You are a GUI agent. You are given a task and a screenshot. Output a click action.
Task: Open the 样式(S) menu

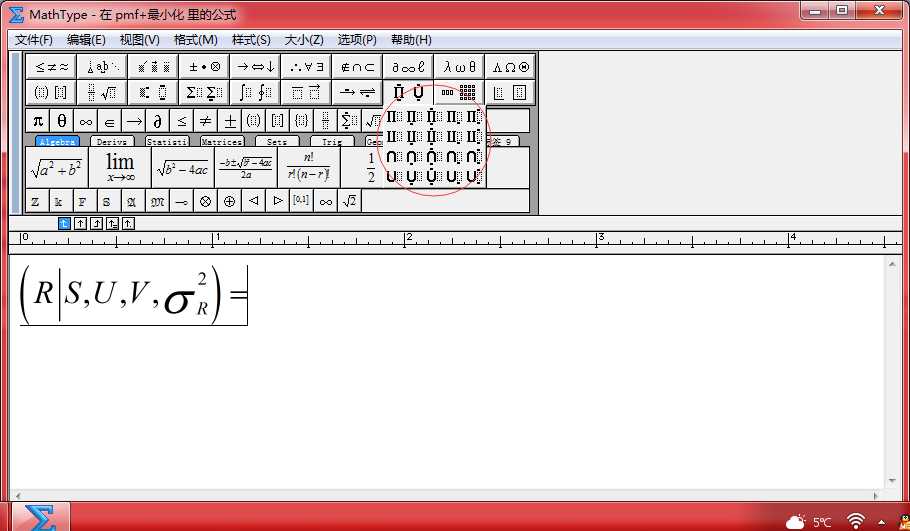(x=251, y=39)
